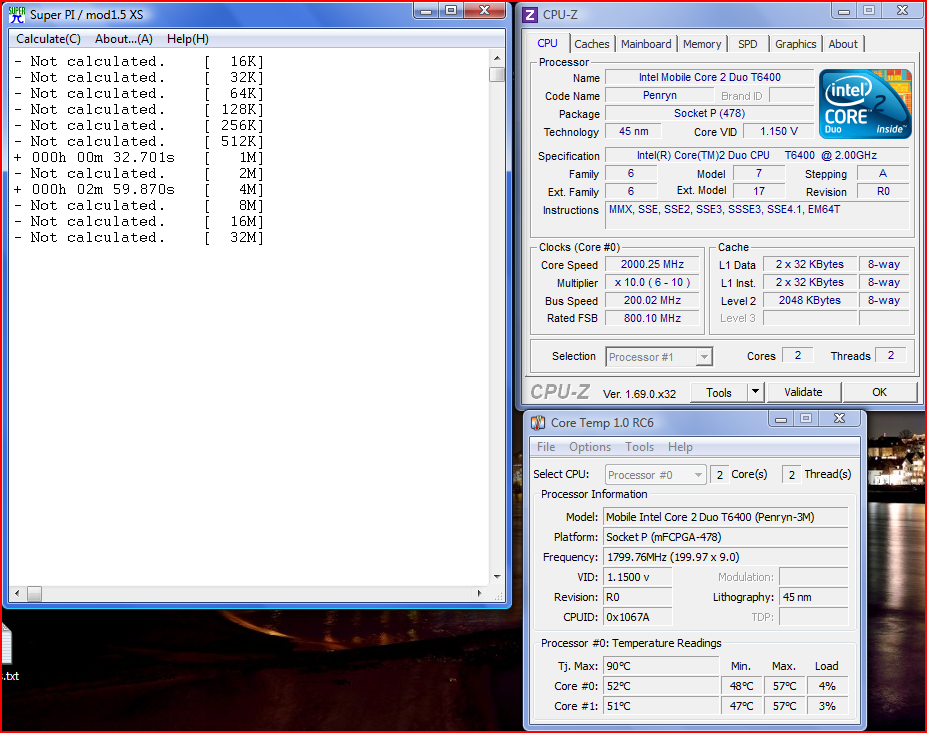
Task: Click Core Temp Model field 'Mobile Intel Core 2 Duo T6400'
Action: pyautogui.click(x=726, y=517)
